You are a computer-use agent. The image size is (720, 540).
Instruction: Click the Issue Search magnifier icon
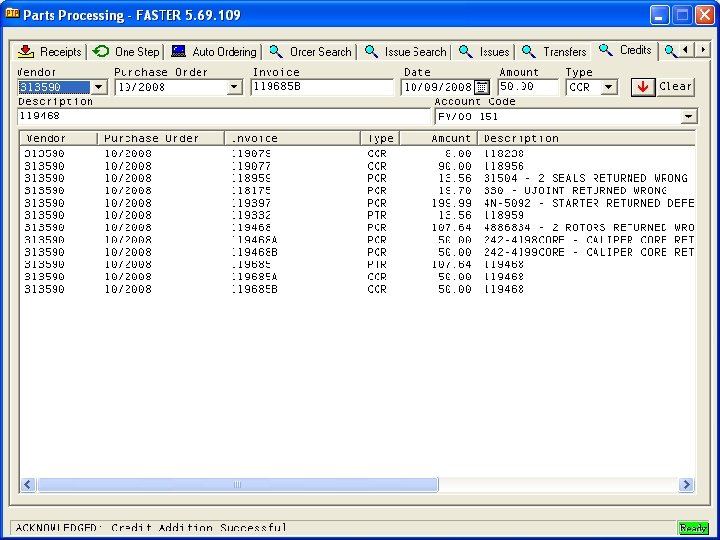pos(371,51)
